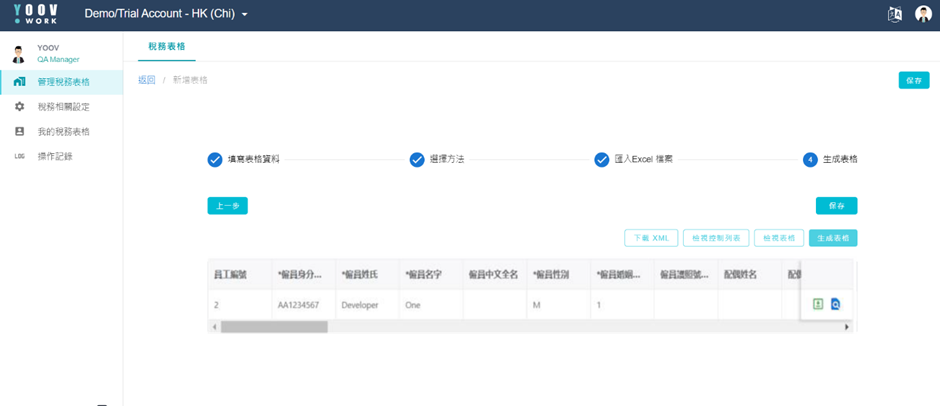
Task: Open the blue file preview icon in the row
Action: (x=836, y=304)
